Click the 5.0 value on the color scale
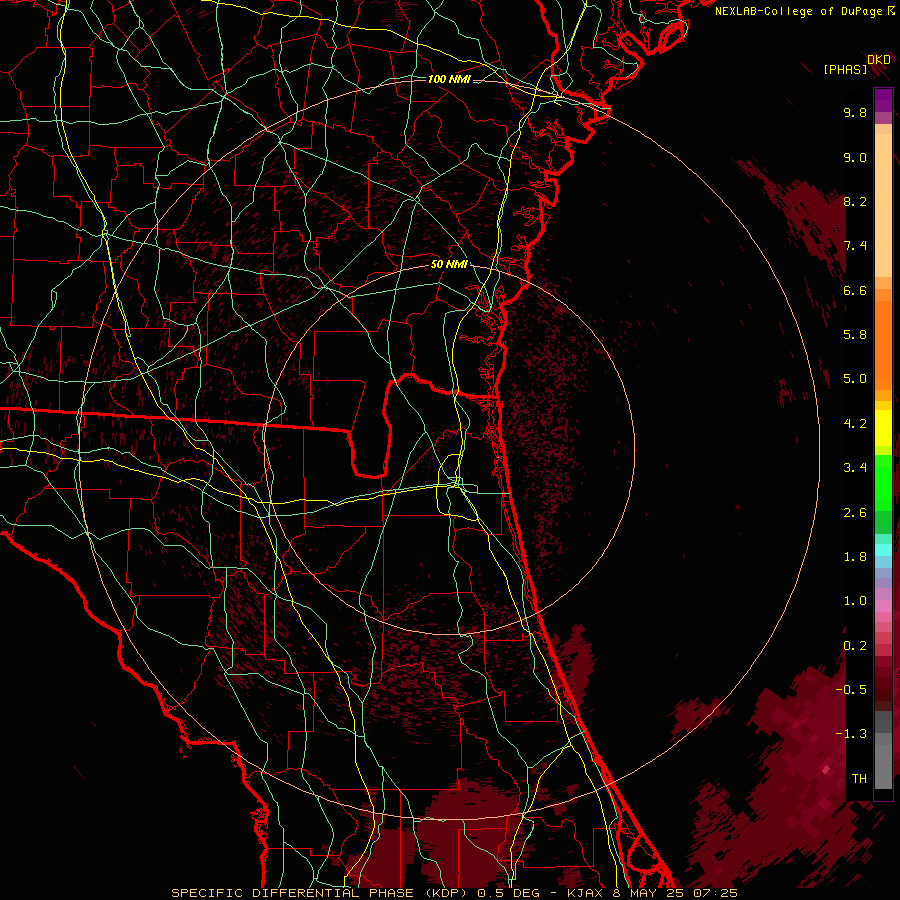Viewport: 900px width, 900px height. click(855, 379)
